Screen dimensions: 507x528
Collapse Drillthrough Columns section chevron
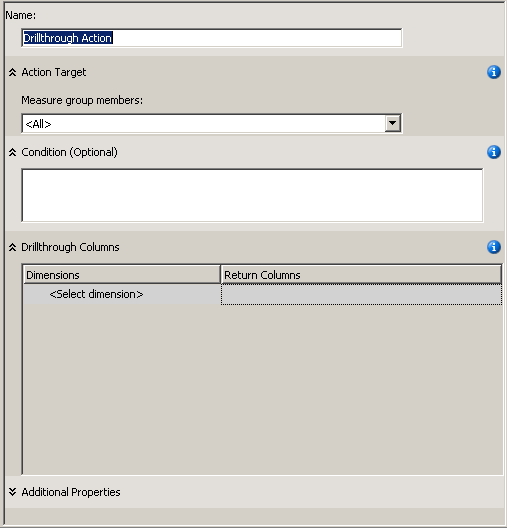click(12, 247)
